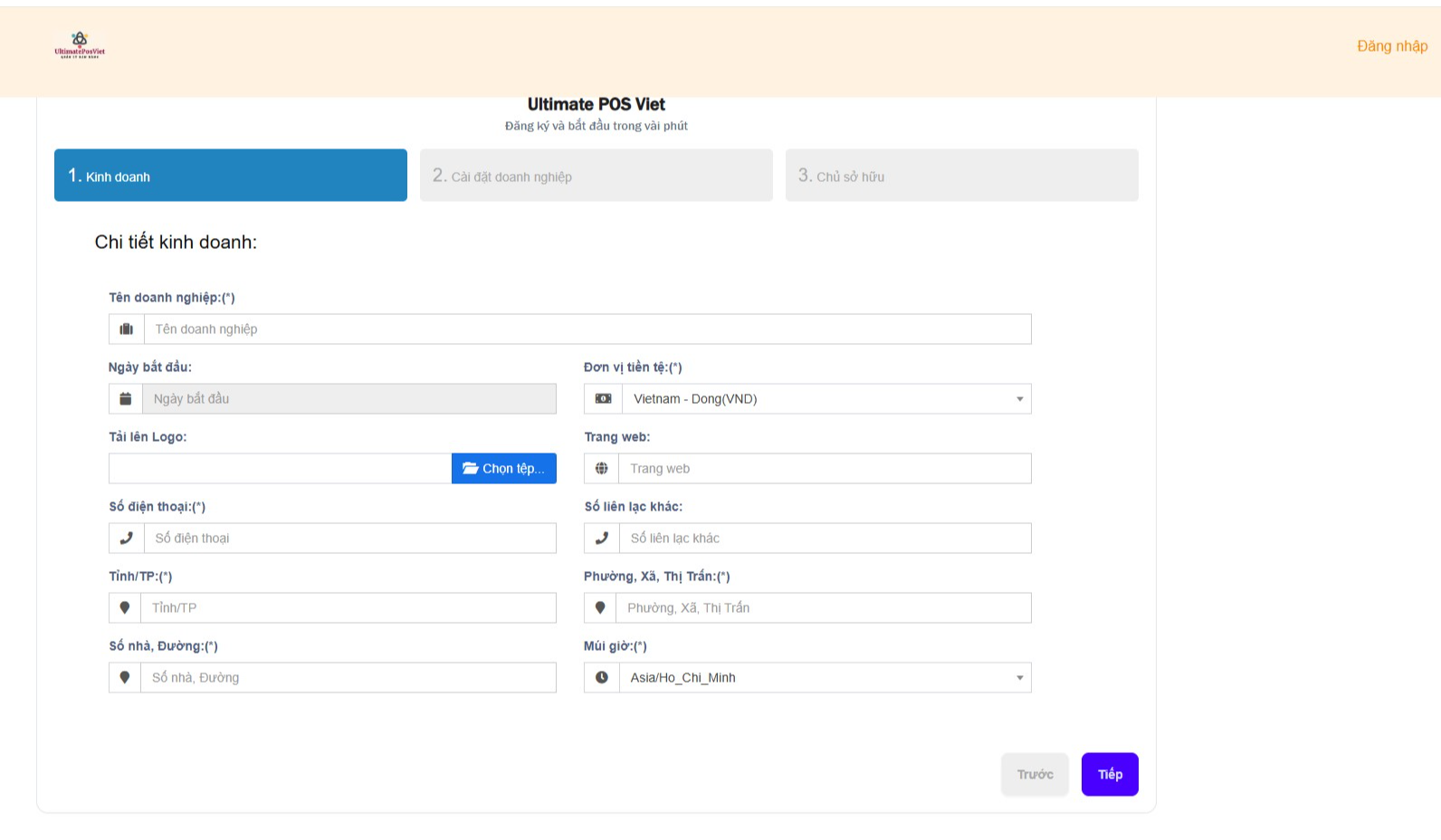The width and height of the screenshot is (1441, 840).
Task: Click the Đăng nhập link
Action: click(1392, 46)
